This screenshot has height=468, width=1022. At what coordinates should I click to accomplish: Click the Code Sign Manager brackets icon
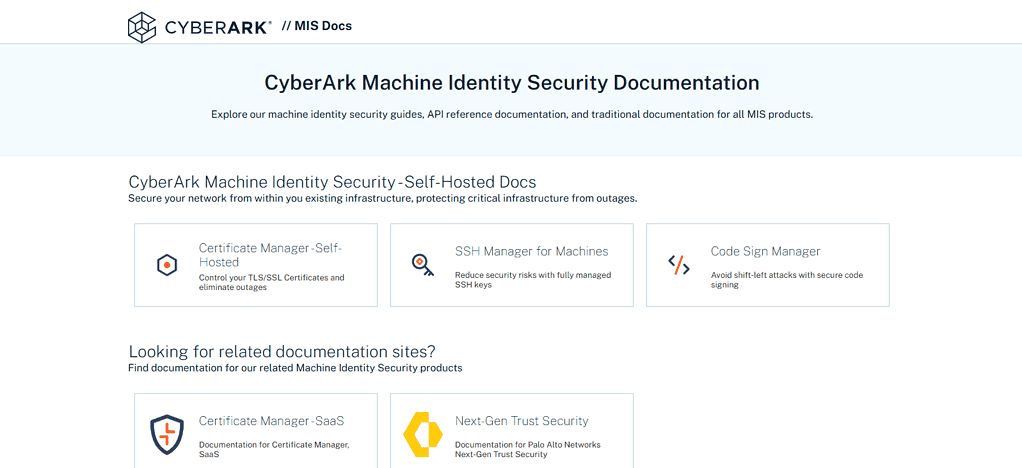[679, 265]
